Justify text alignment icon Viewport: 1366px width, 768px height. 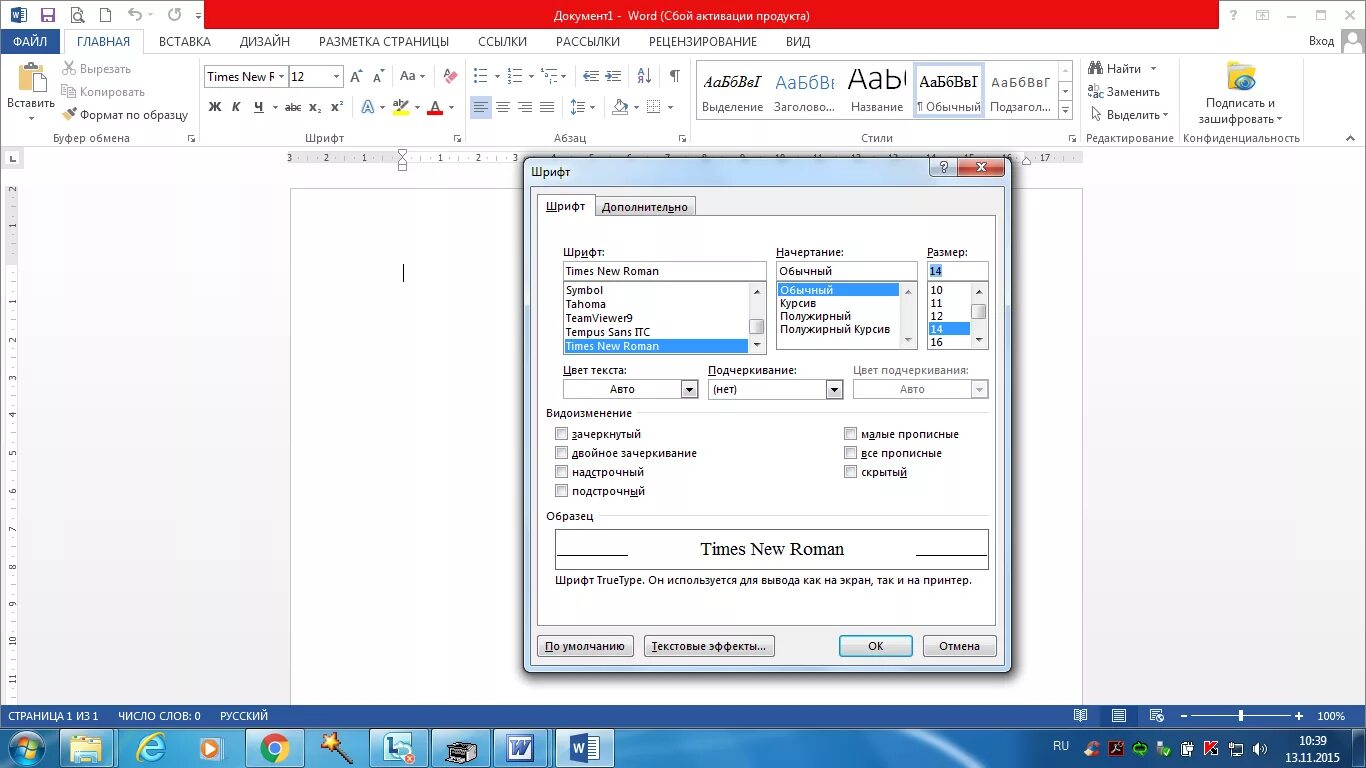point(547,107)
